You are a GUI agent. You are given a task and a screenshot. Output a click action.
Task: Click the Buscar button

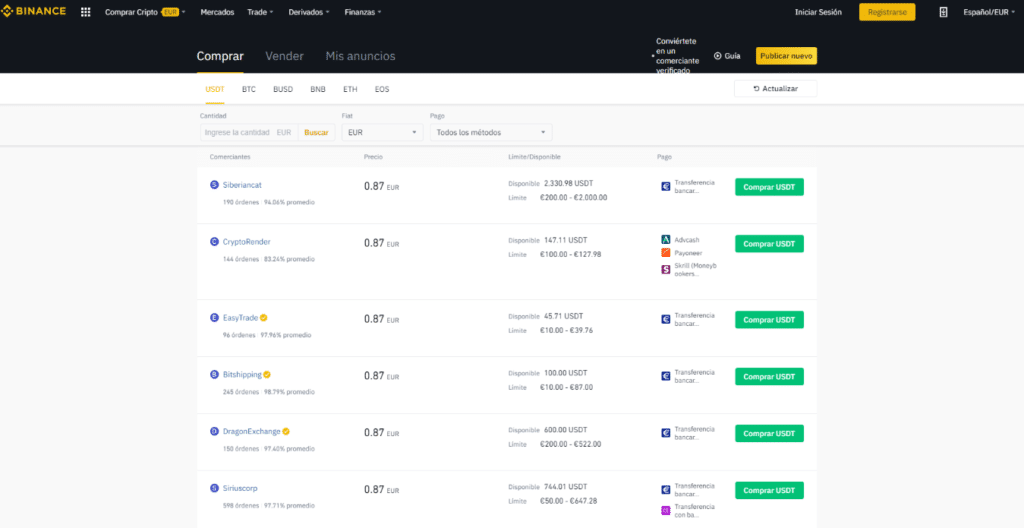(x=316, y=132)
